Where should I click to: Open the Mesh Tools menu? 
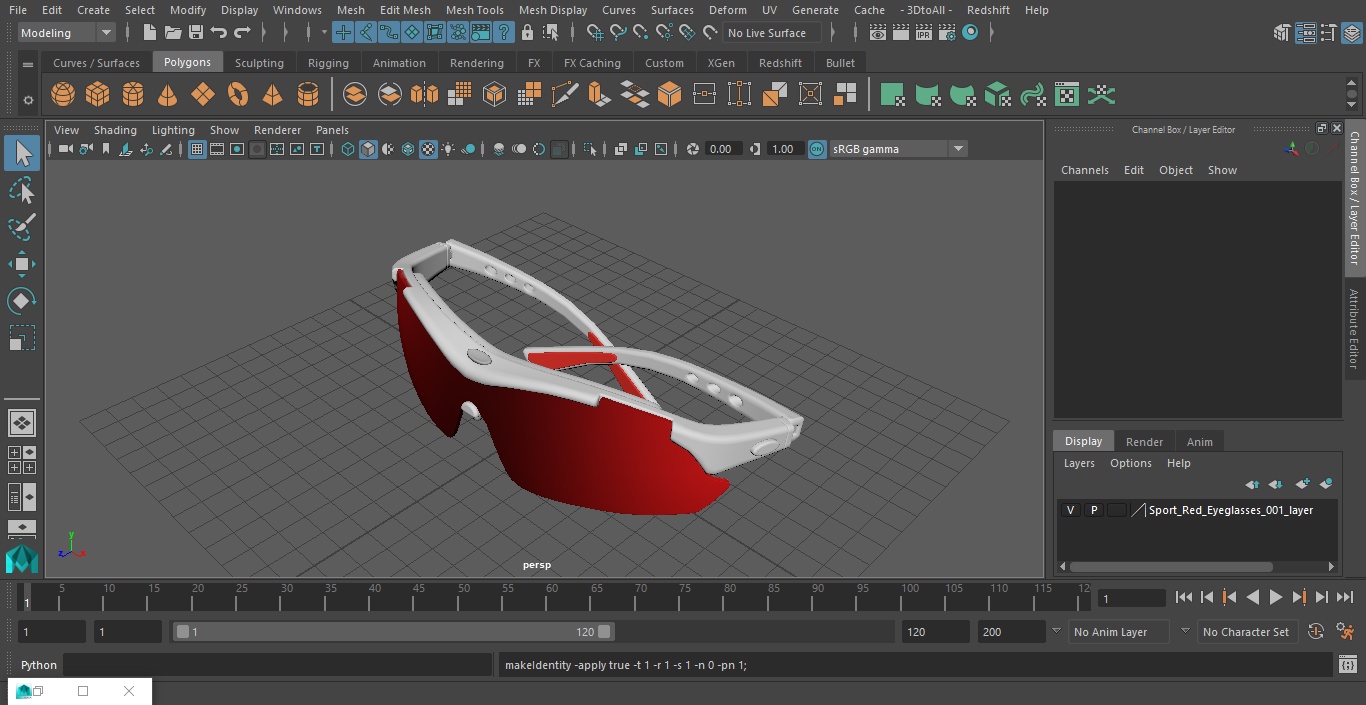pos(474,10)
